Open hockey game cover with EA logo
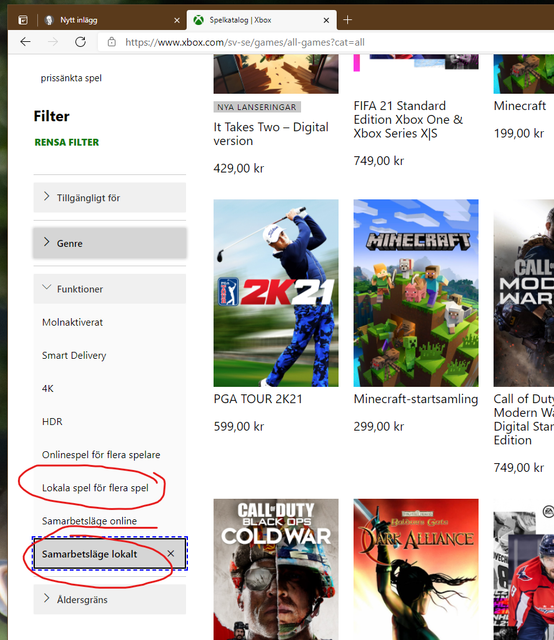The image size is (554, 640). pyautogui.click(x=524, y=569)
